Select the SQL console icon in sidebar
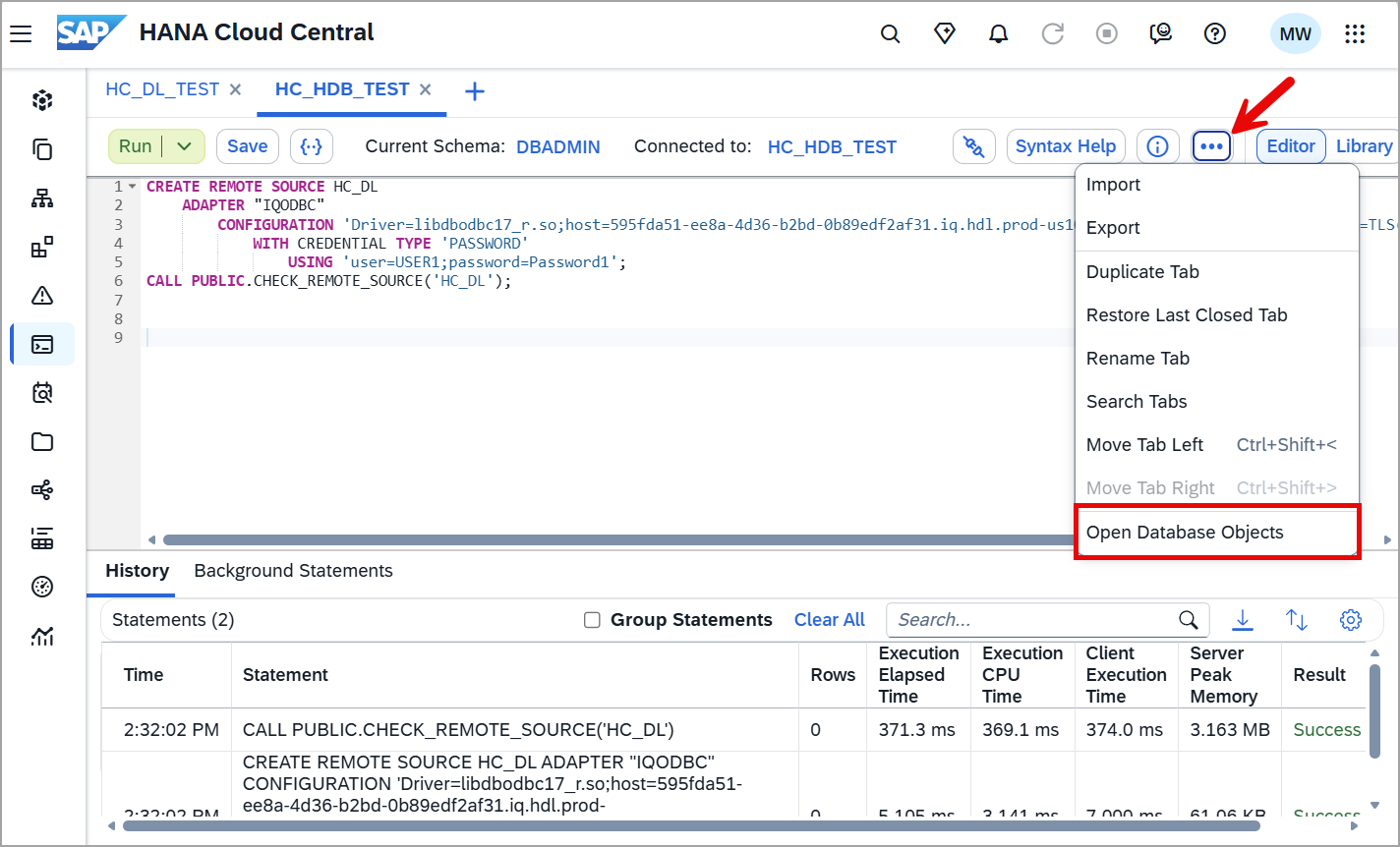1400x847 pixels. coord(42,344)
